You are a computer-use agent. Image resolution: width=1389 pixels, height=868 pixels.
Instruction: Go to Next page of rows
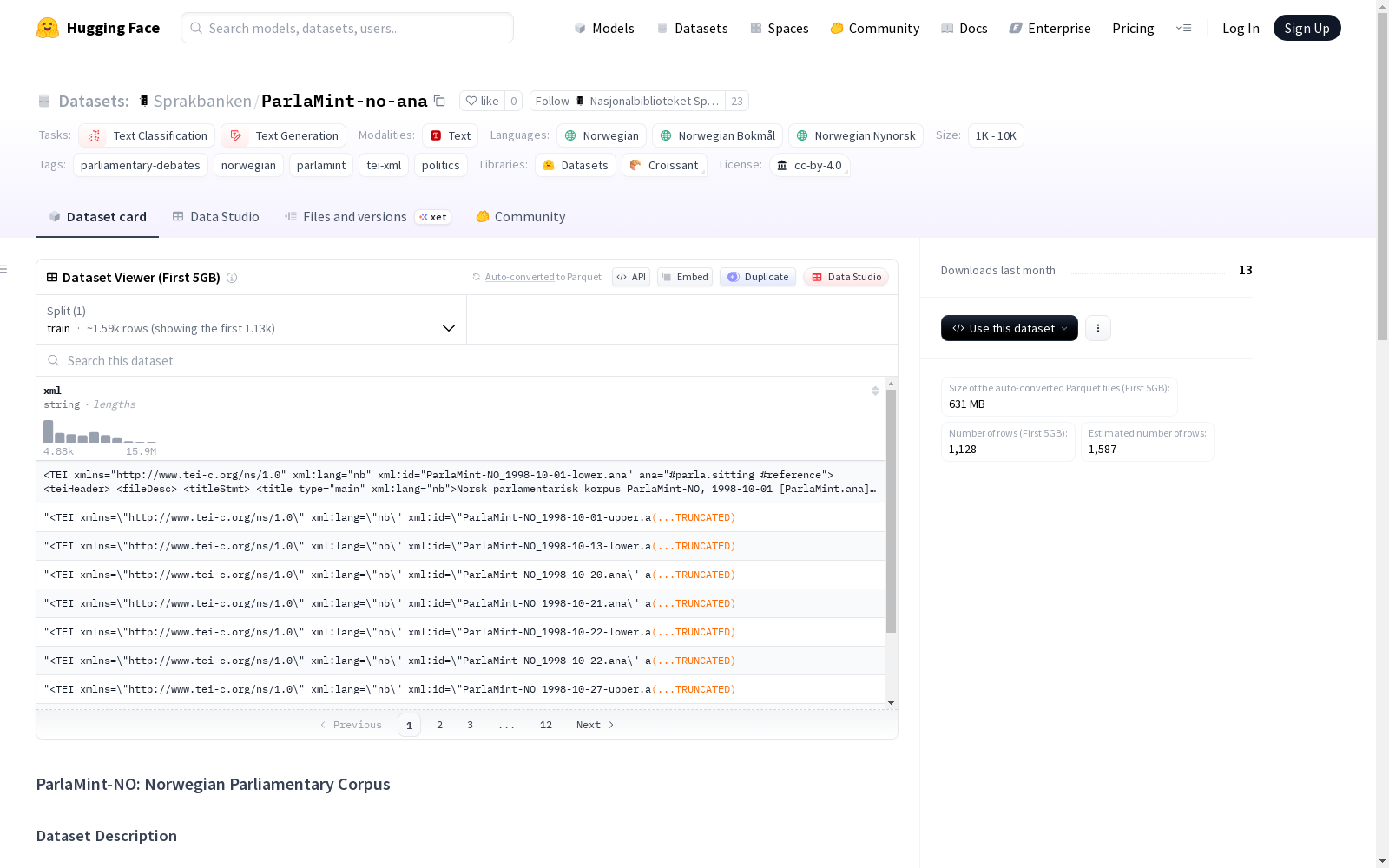click(596, 725)
